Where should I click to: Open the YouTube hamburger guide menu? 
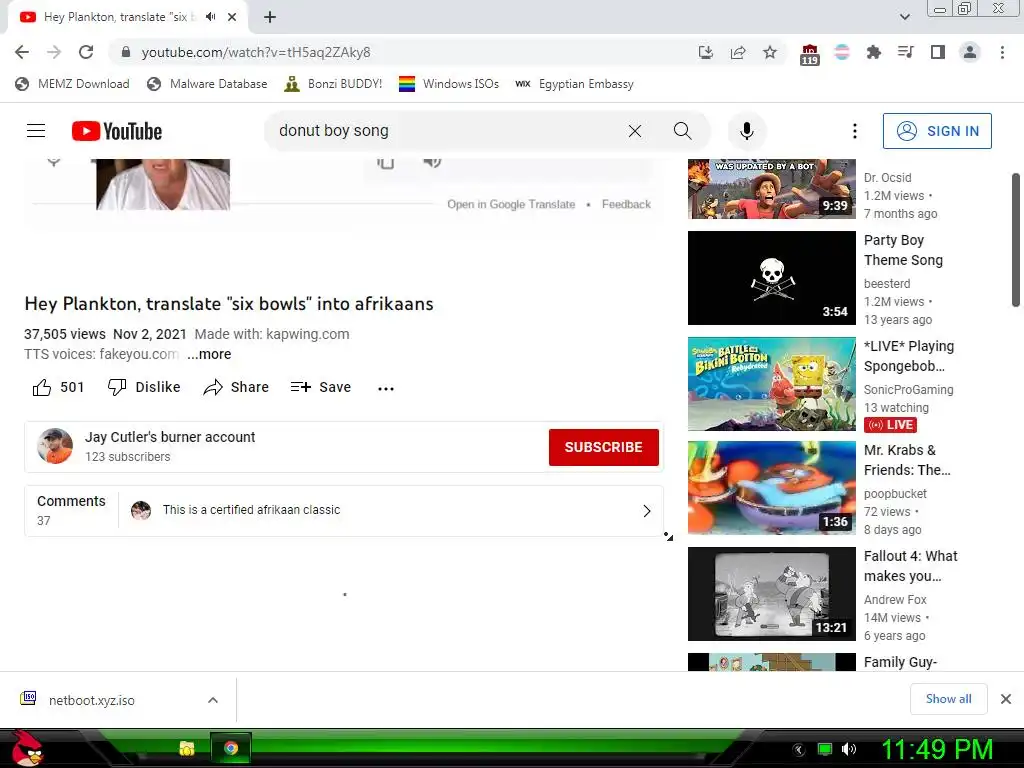point(36,131)
